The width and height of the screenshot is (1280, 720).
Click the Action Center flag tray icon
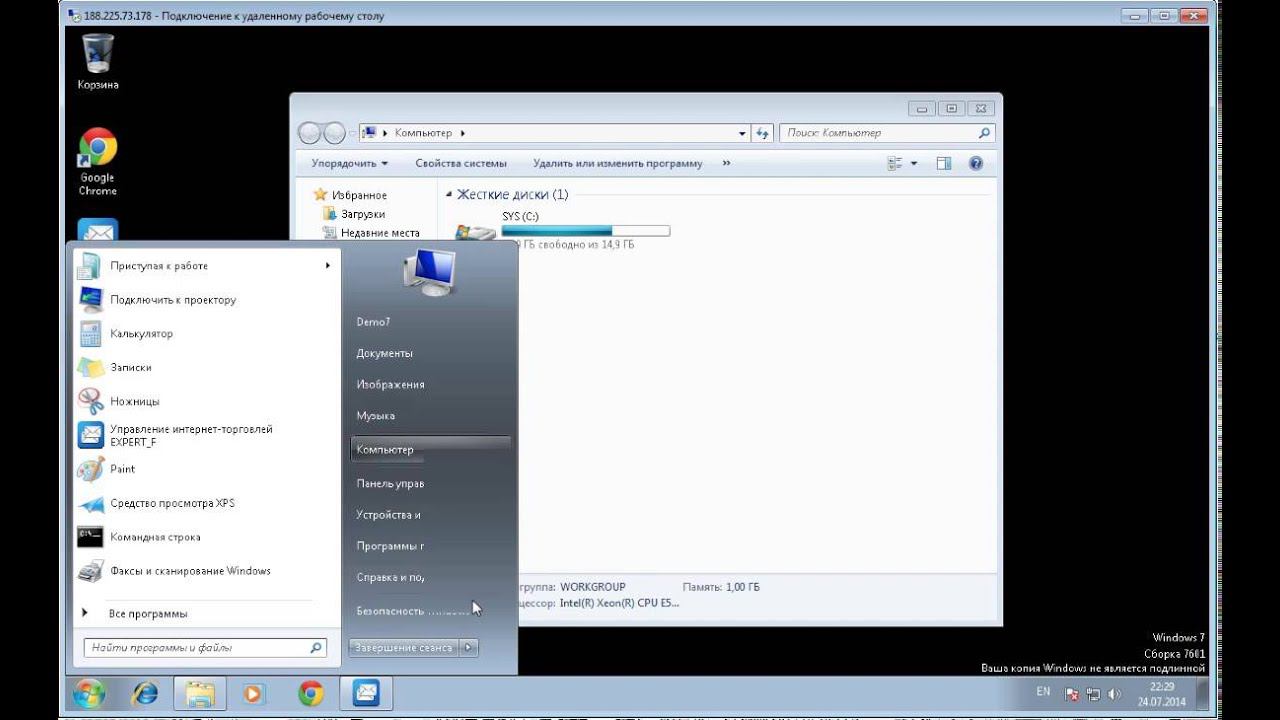(1072, 694)
